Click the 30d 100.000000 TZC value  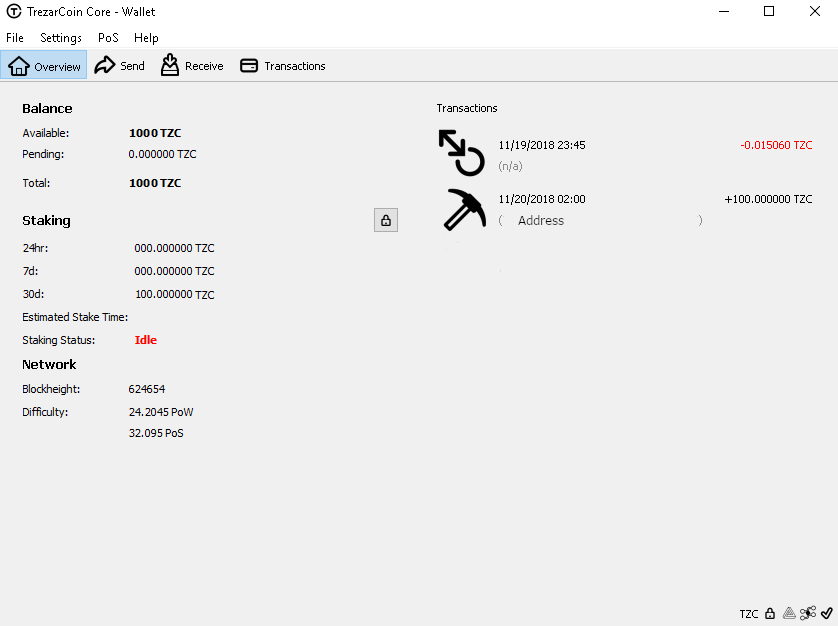tap(175, 295)
